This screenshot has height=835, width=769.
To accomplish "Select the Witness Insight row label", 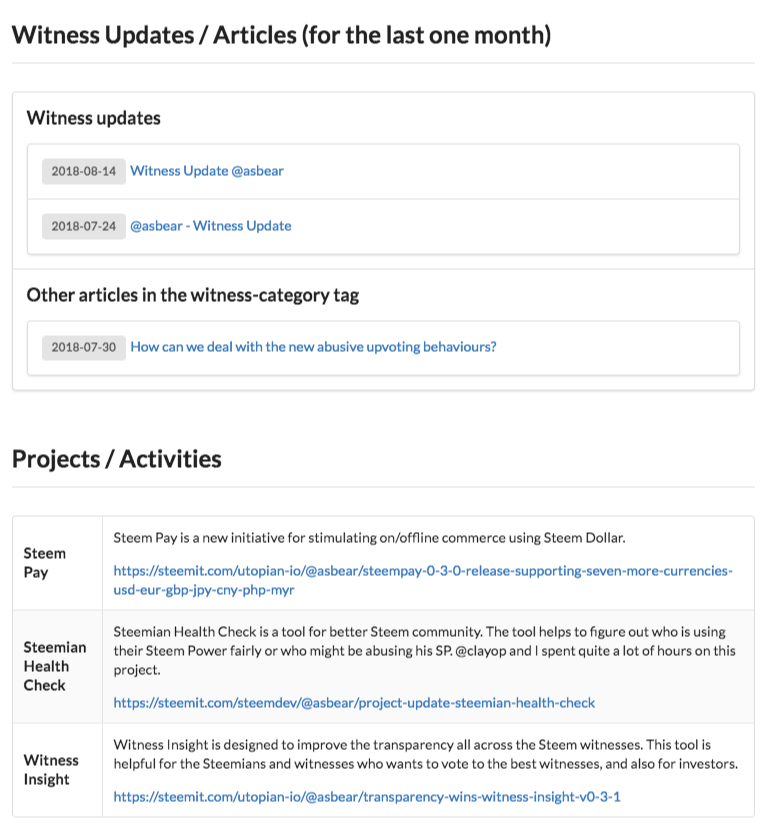I will point(51,769).
